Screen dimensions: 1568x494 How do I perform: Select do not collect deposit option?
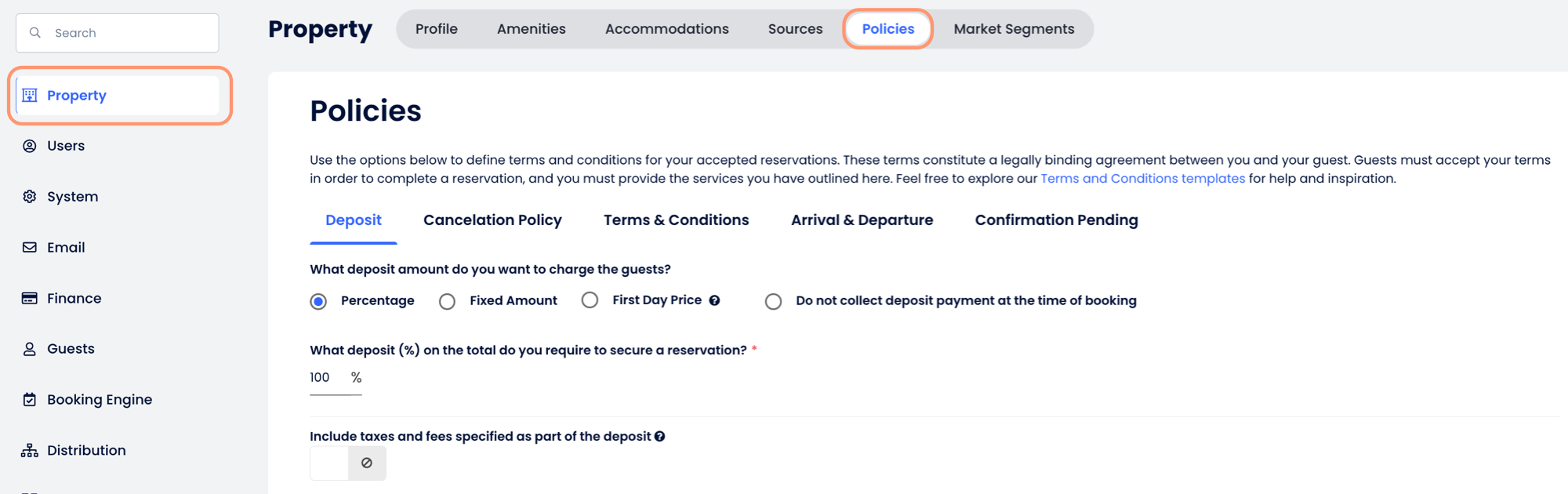(x=773, y=302)
